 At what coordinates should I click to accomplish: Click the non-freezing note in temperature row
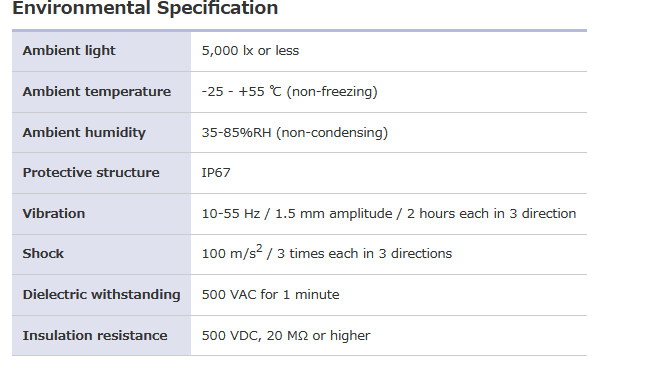332,92
